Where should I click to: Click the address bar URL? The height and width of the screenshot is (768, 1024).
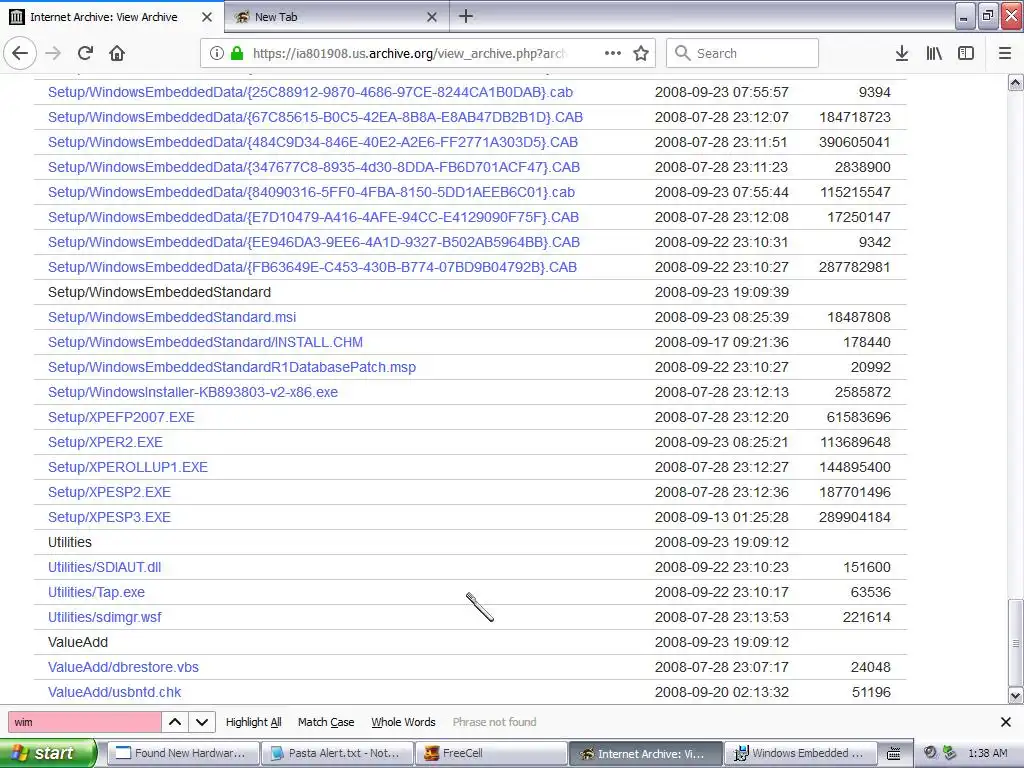click(x=409, y=54)
